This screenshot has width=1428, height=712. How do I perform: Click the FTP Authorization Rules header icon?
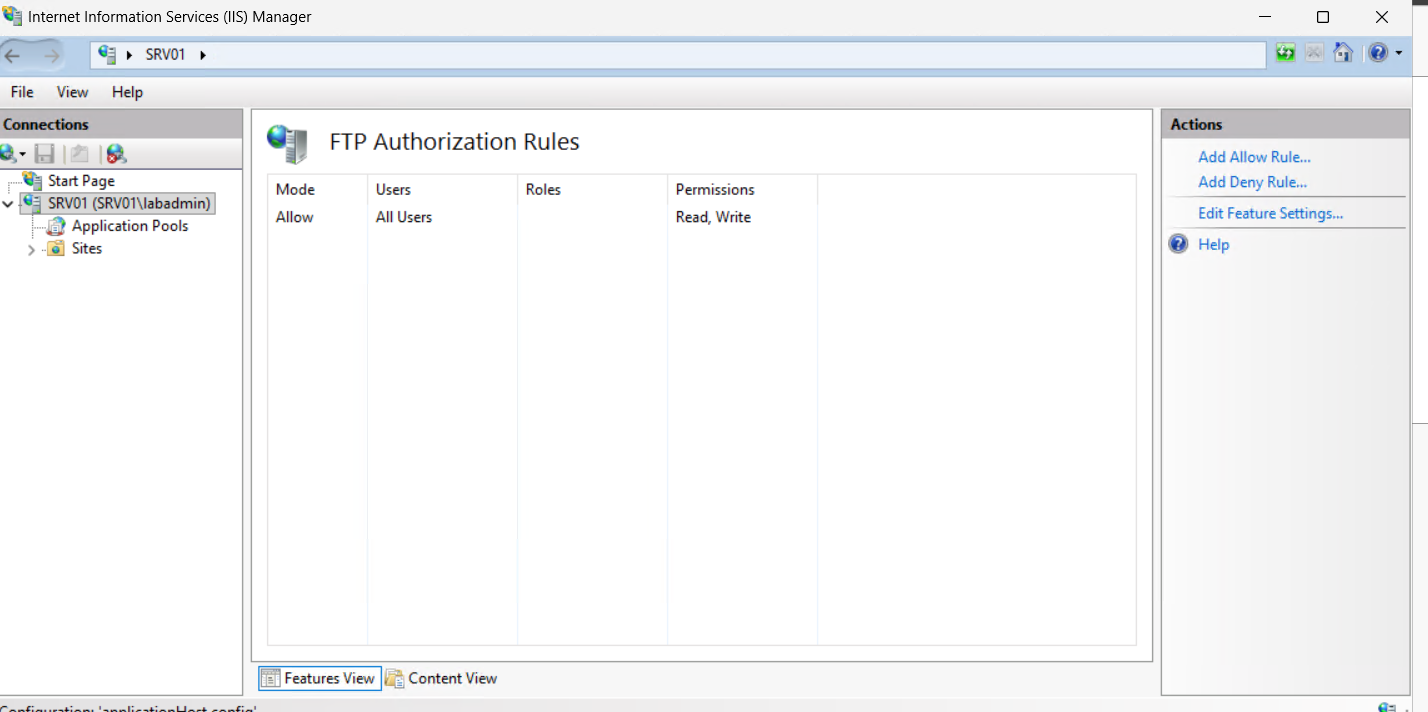click(x=288, y=144)
